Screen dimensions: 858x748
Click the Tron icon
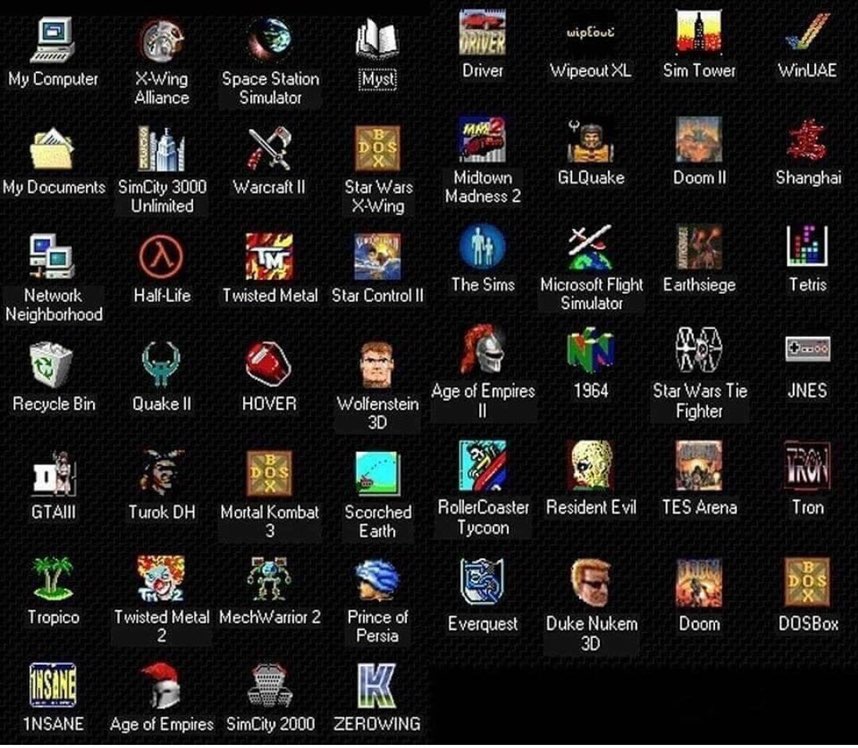coord(807,466)
